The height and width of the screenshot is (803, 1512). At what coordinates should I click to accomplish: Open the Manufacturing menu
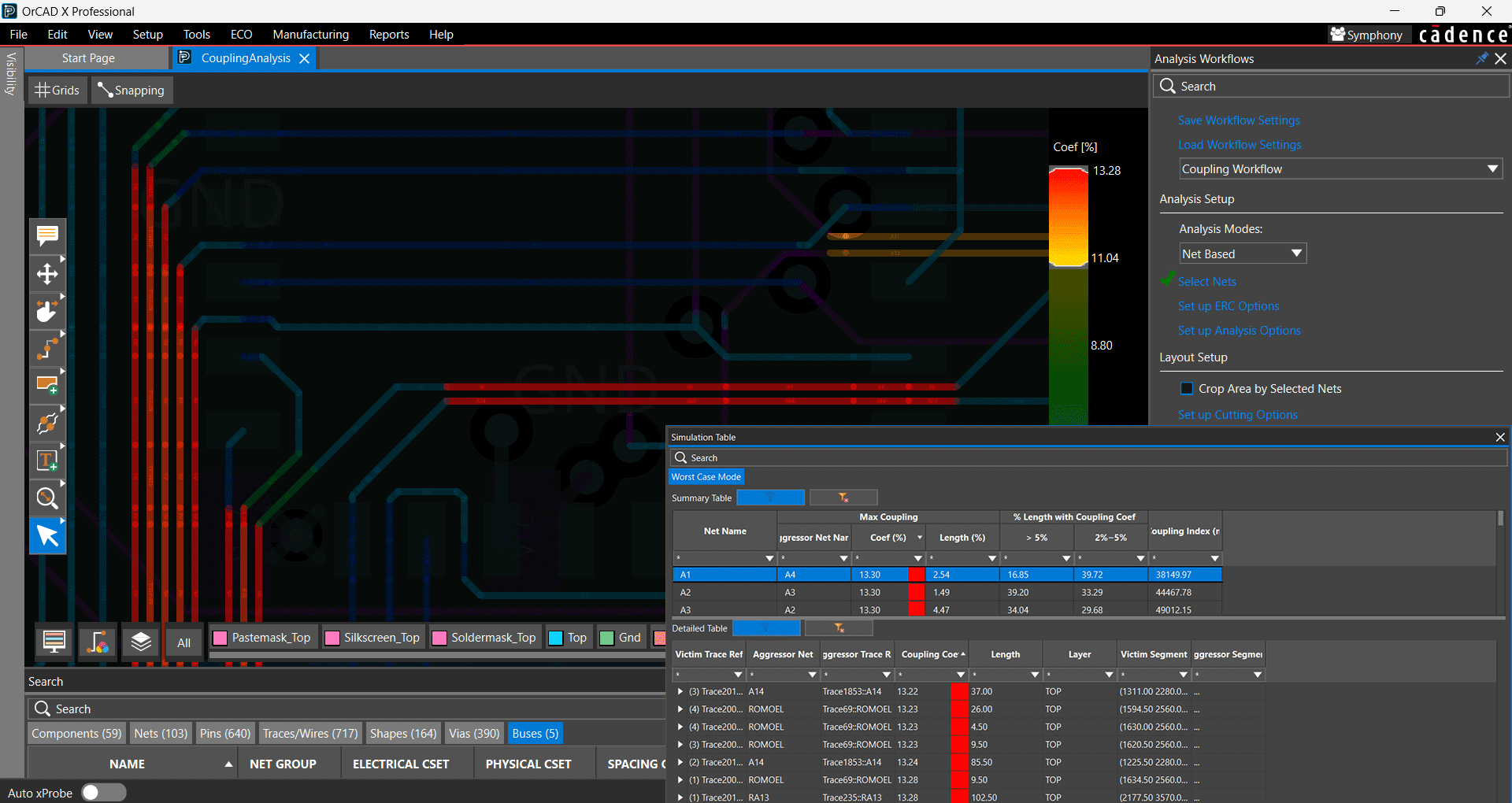[310, 35]
